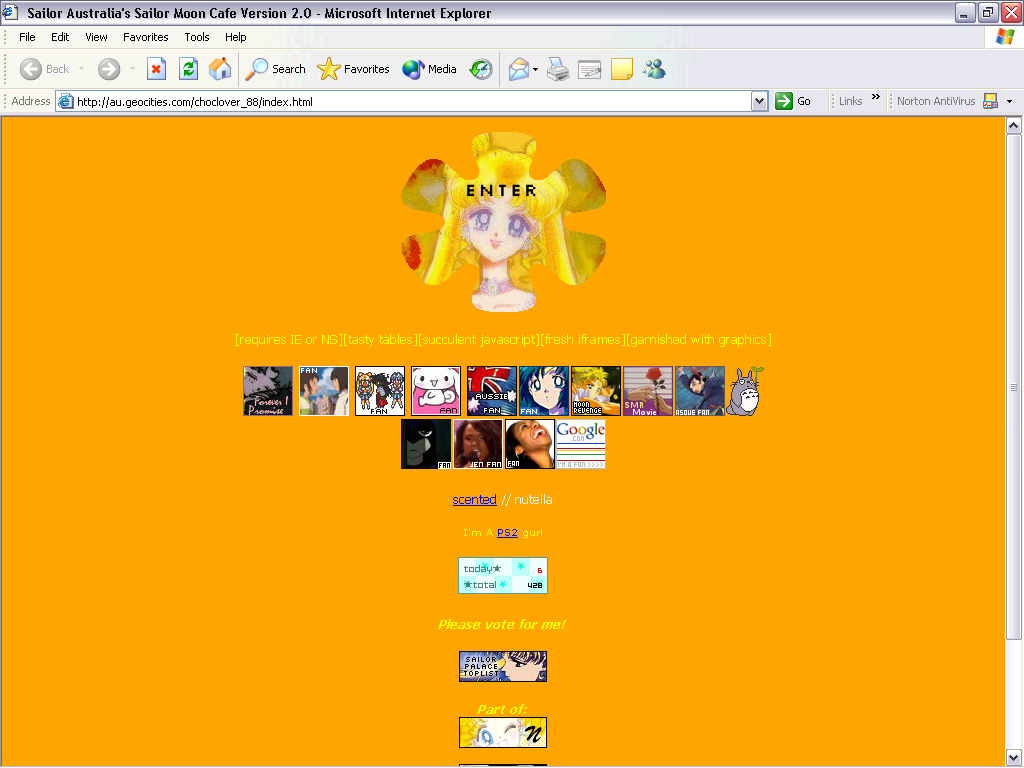Open the Favorites pane
The width and height of the screenshot is (1024, 768).
pyautogui.click(x=353, y=69)
